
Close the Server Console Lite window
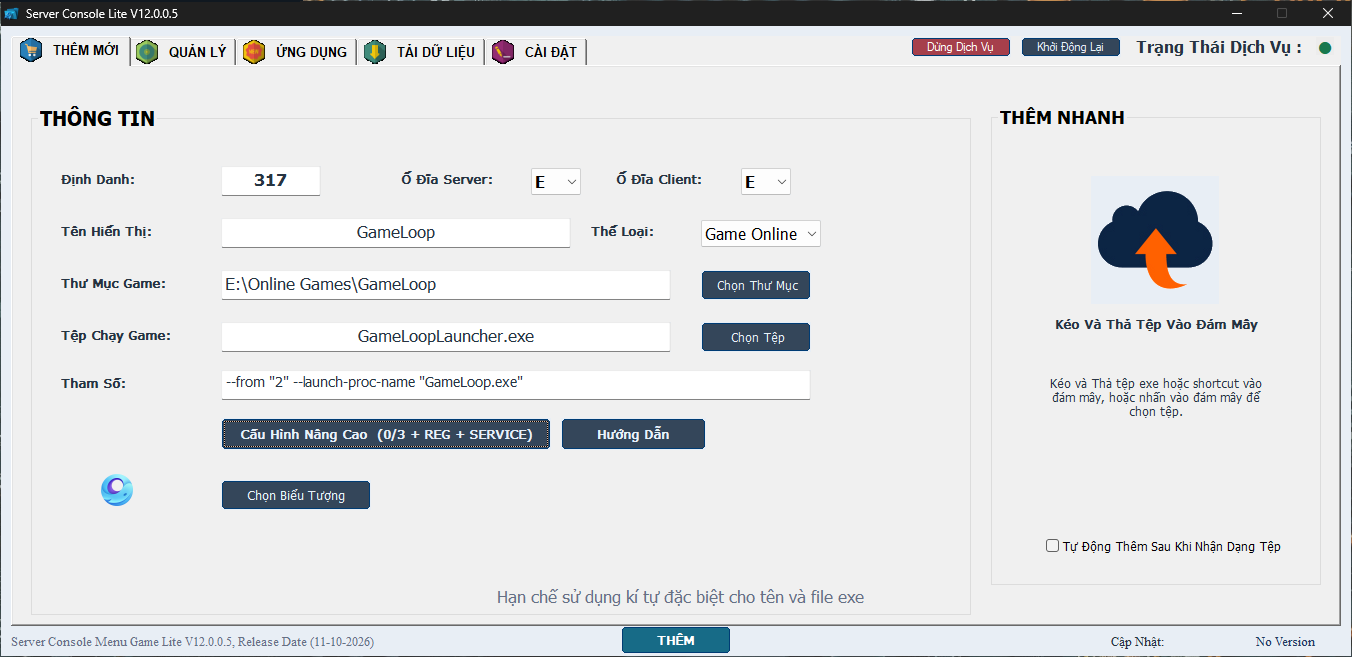tap(1327, 13)
